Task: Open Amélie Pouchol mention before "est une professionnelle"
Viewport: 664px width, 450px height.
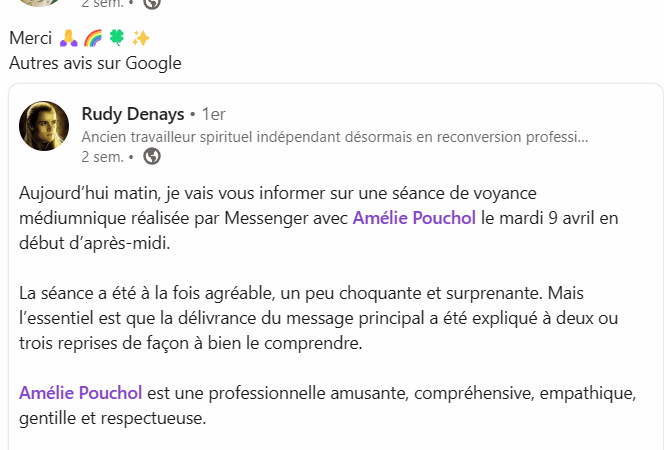Action: [80, 392]
